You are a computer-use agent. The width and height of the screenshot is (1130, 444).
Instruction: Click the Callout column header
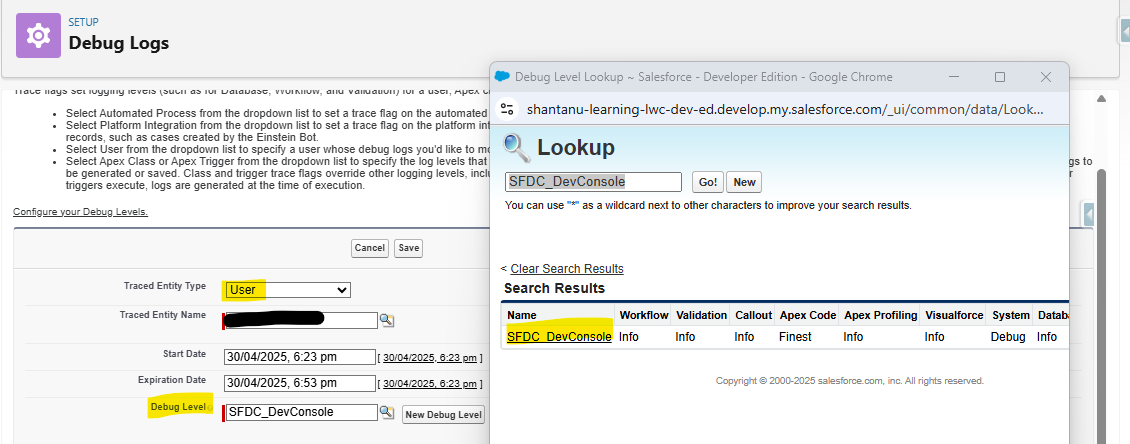coord(753,315)
